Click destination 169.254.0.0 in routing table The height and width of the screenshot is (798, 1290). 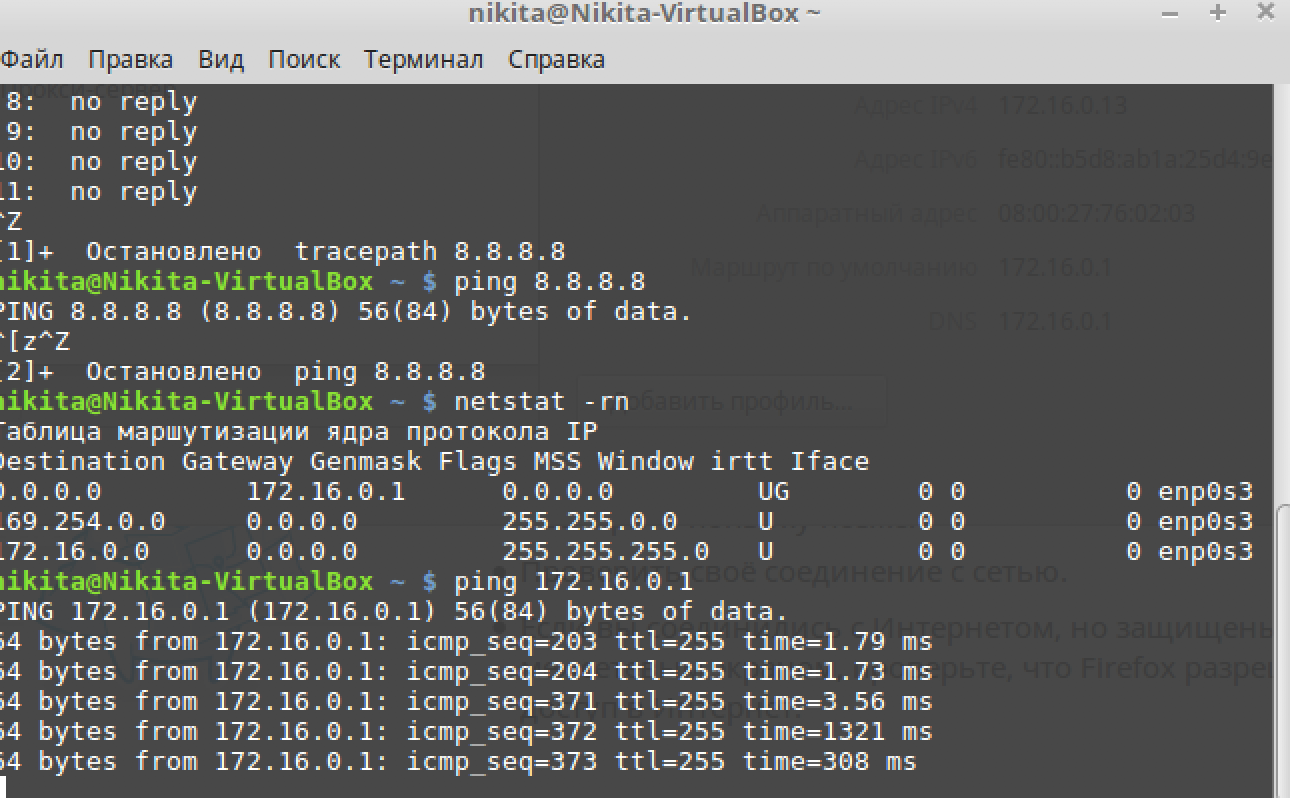(x=82, y=521)
